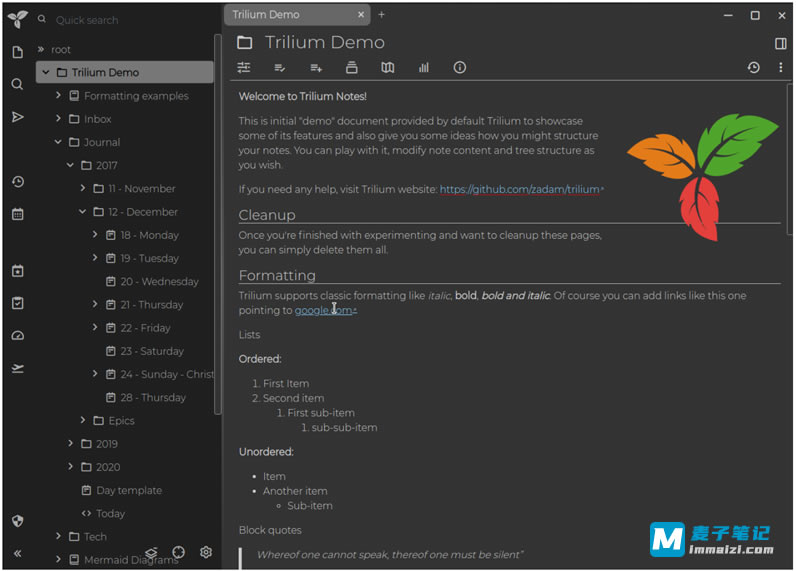
Task: Open note paths ribbon icon
Action: 351,68
